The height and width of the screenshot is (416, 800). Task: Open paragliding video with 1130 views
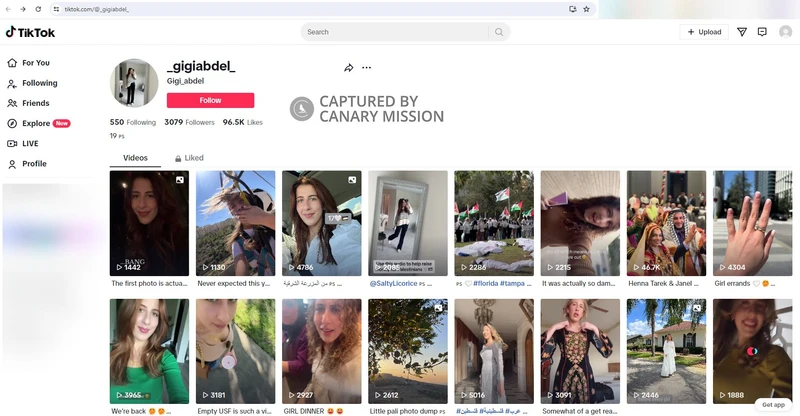(x=235, y=223)
